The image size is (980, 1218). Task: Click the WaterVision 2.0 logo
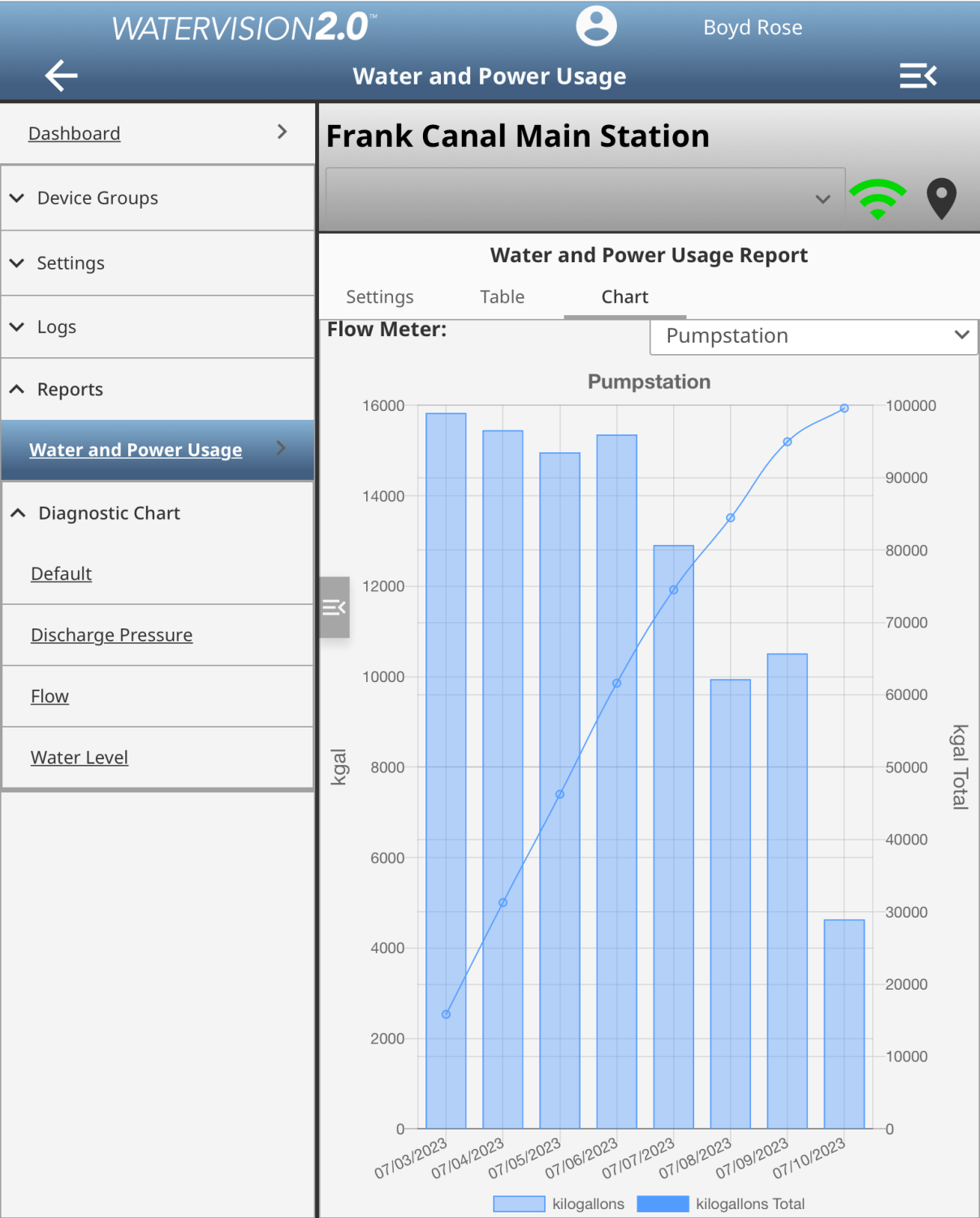(x=244, y=27)
